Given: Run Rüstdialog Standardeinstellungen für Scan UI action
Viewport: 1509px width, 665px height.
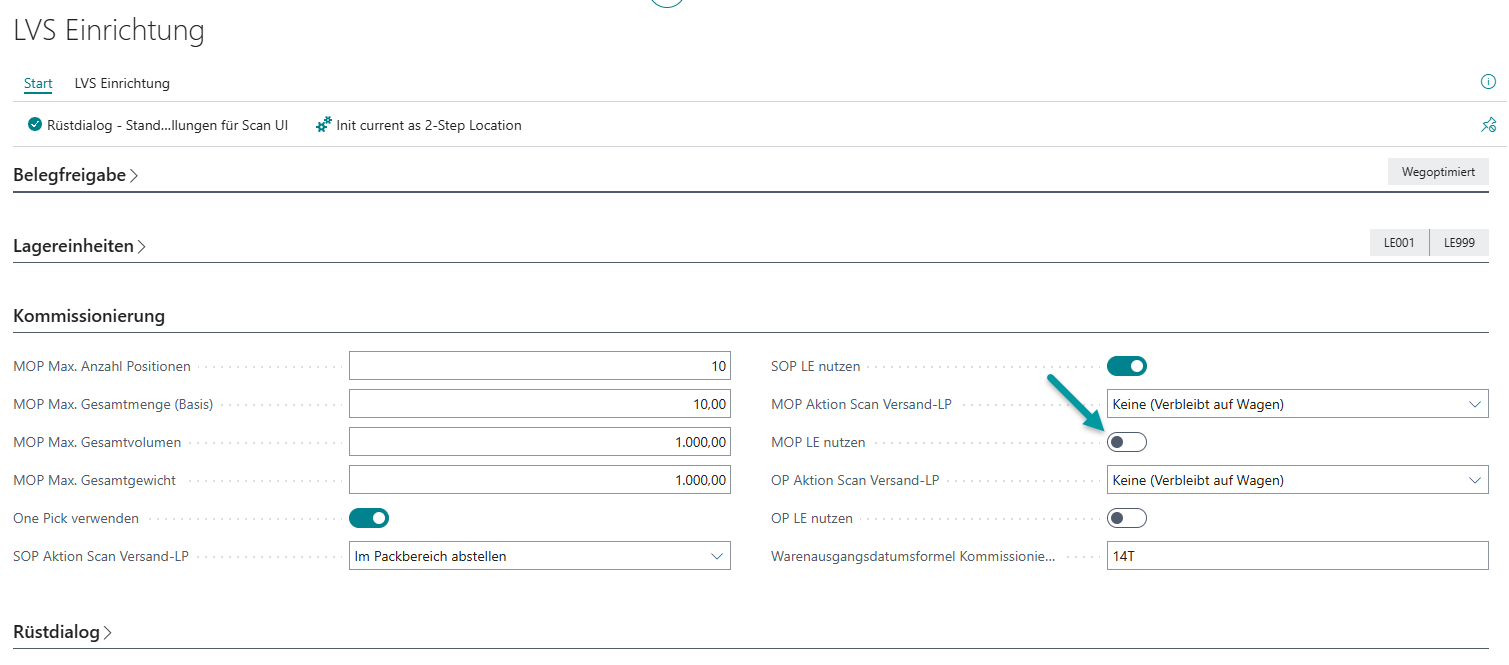Looking at the screenshot, I should 158,126.
